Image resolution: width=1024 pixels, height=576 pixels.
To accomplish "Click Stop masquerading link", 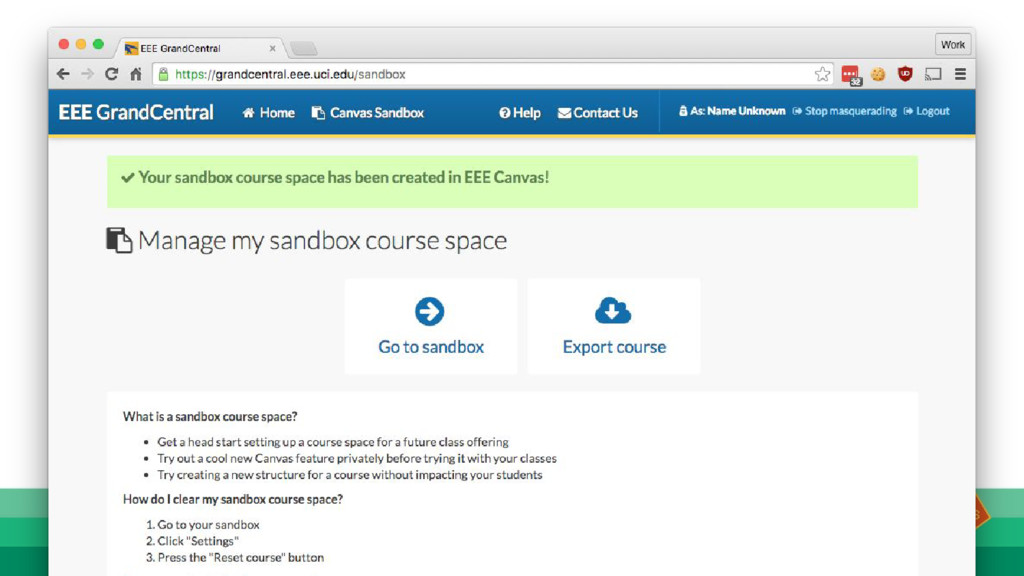I will 844,111.
